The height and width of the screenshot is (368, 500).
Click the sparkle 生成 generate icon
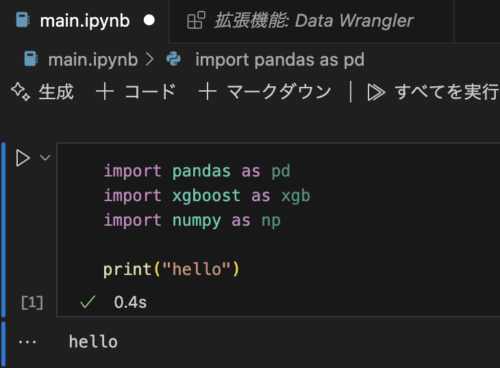click(21, 92)
